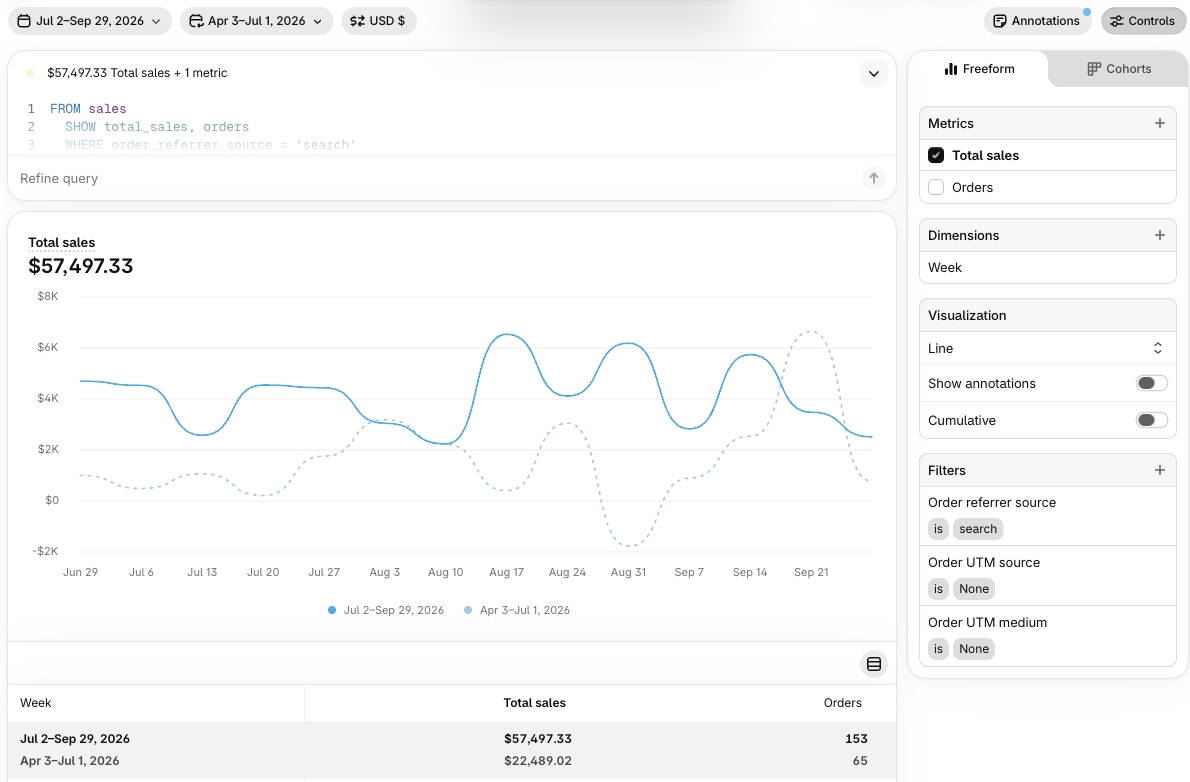Viewport: 1190px width, 782px height.
Task: Click the 153 orders table cell
Action: (x=856, y=739)
